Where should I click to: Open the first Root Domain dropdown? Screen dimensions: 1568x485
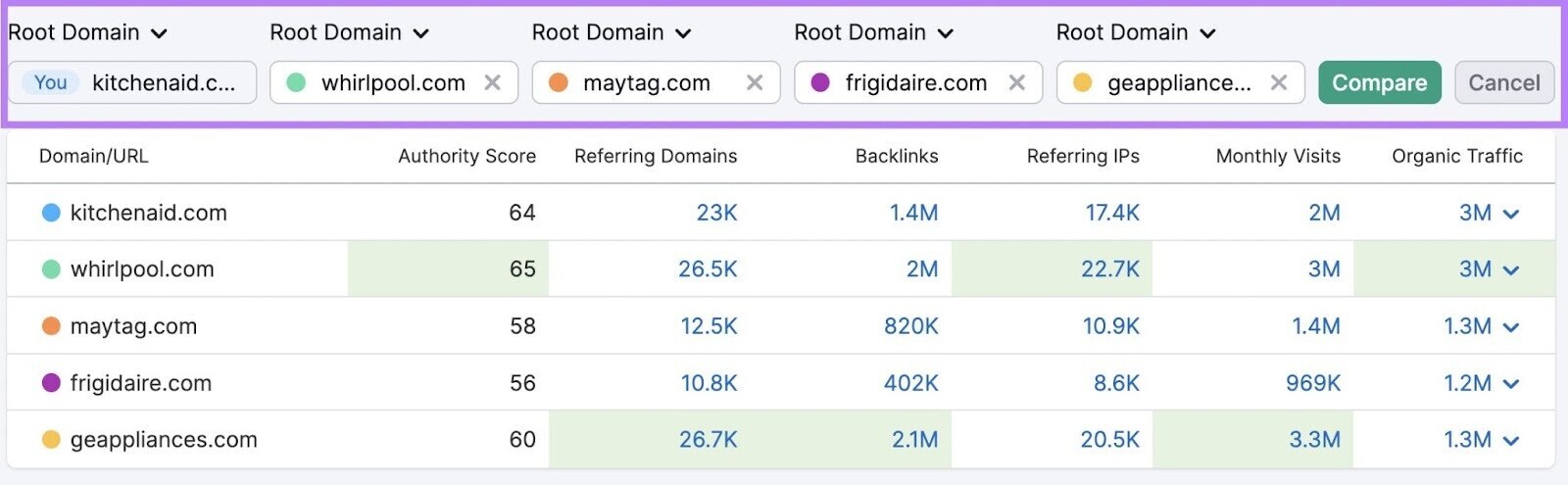point(87,32)
